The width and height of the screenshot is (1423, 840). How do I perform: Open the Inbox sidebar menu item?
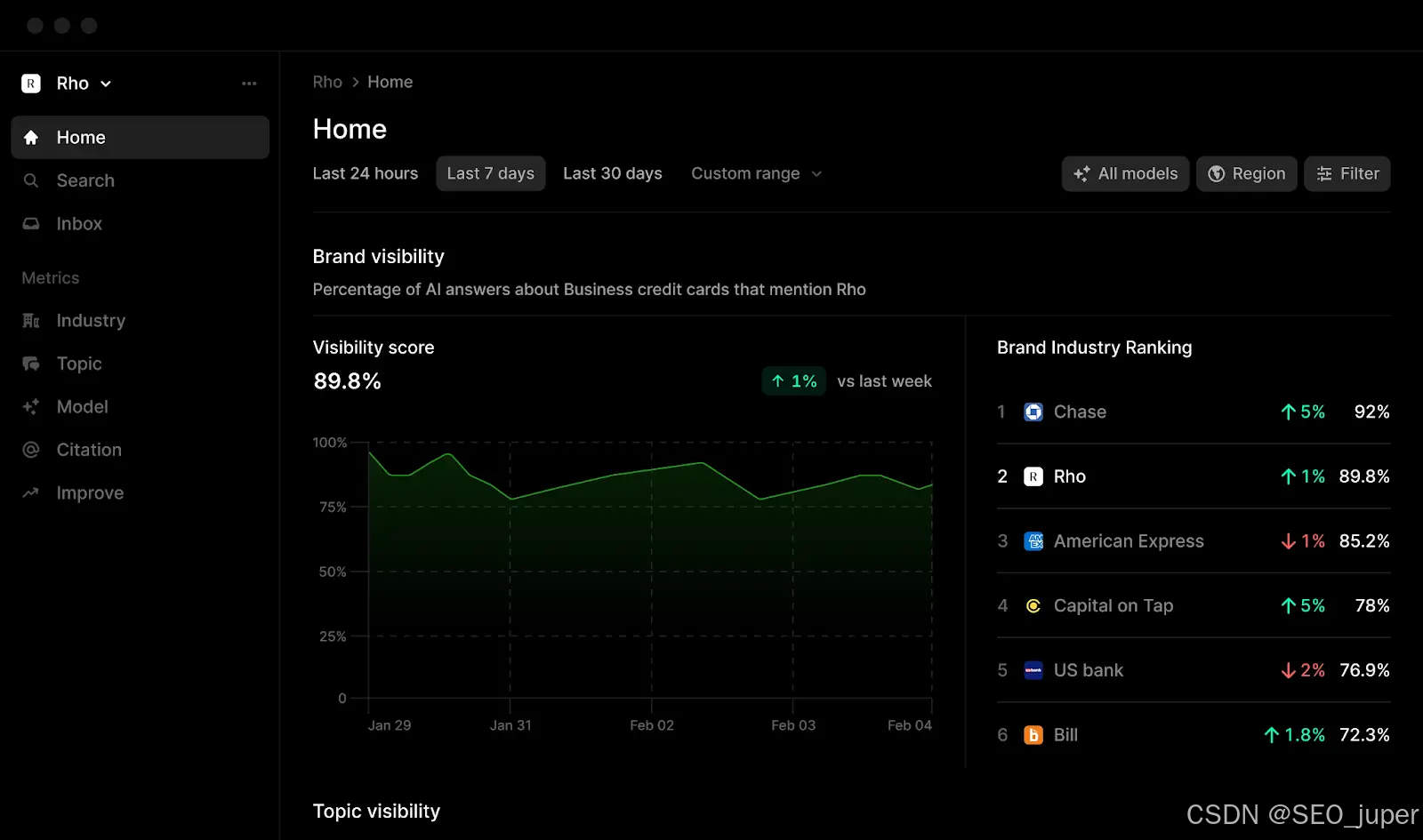pyautogui.click(x=140, y=224)
